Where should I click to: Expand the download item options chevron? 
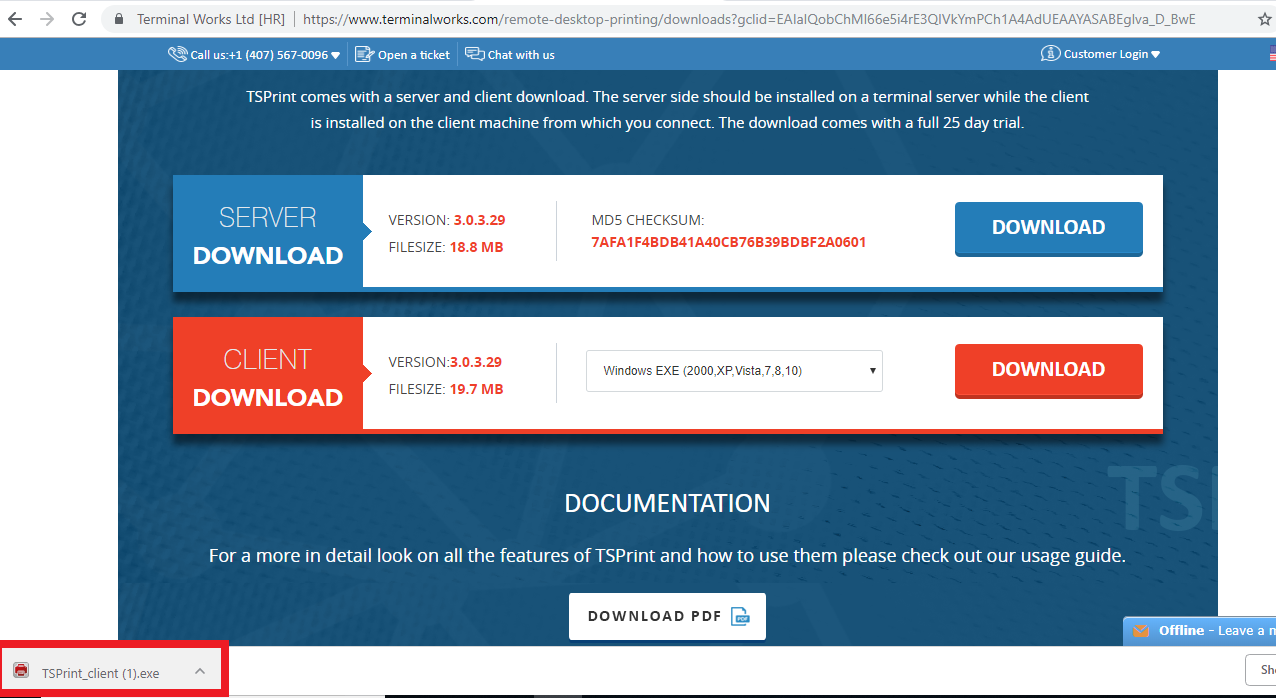coord(200,671)
